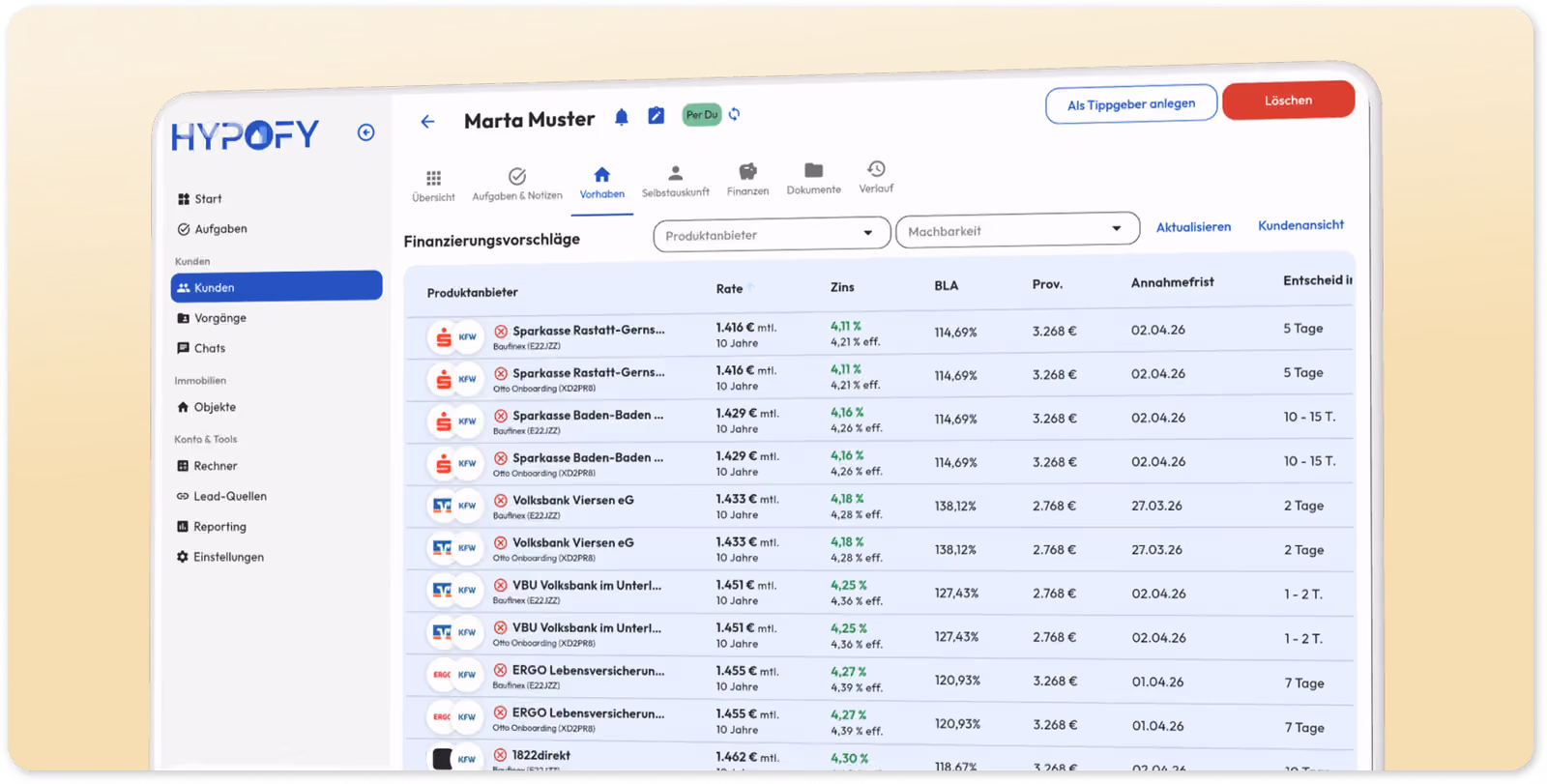
Task: Open Objekte in the sidebar
Action: 206,407
